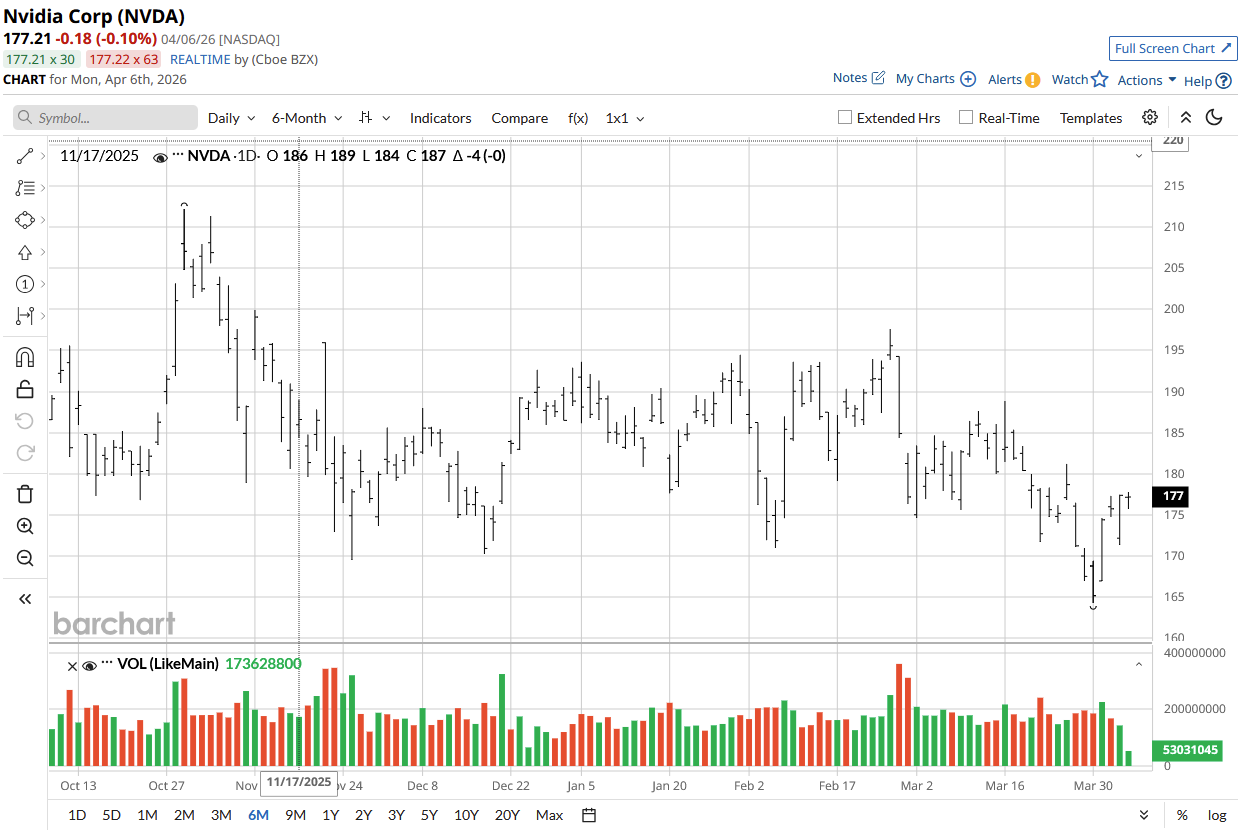
Task: Open chart Templates
Action: point(1091,117)
